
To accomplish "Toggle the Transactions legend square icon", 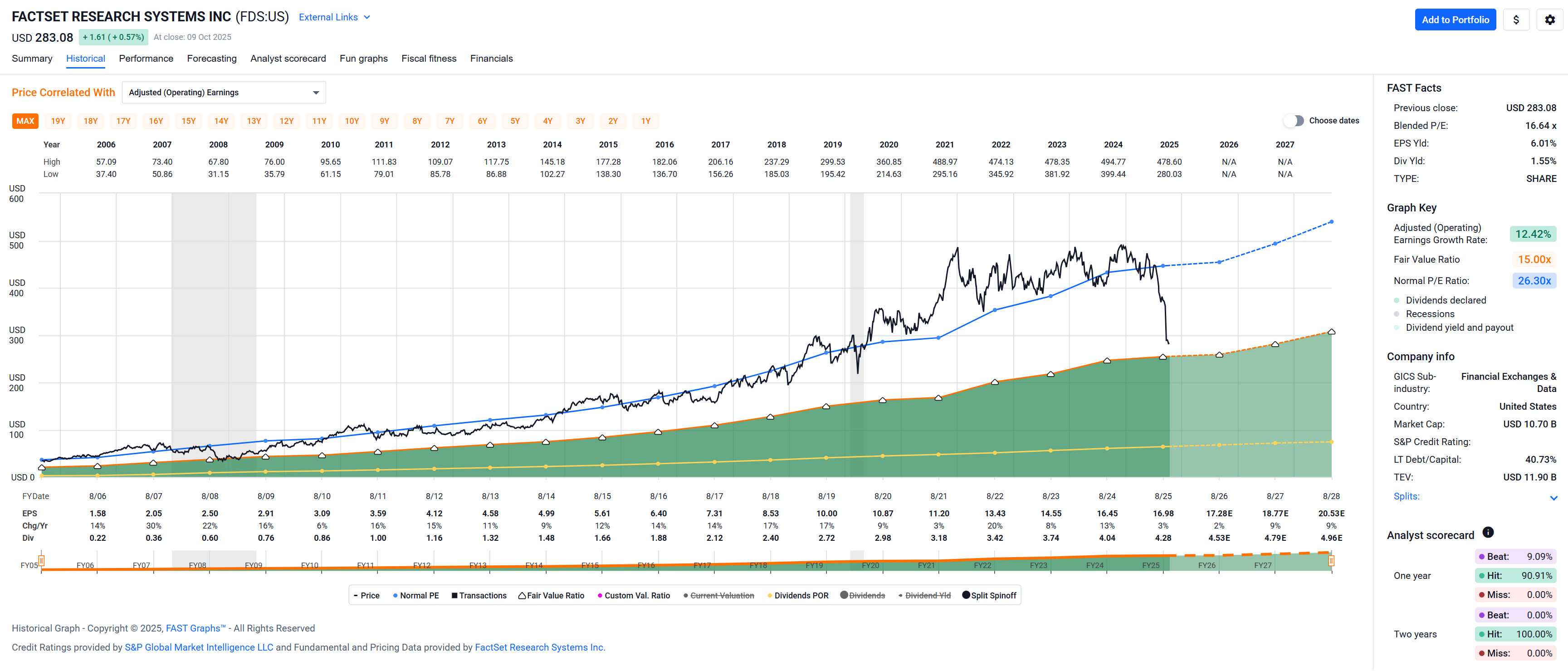I will pyautogui.click(x=454, y=596).
